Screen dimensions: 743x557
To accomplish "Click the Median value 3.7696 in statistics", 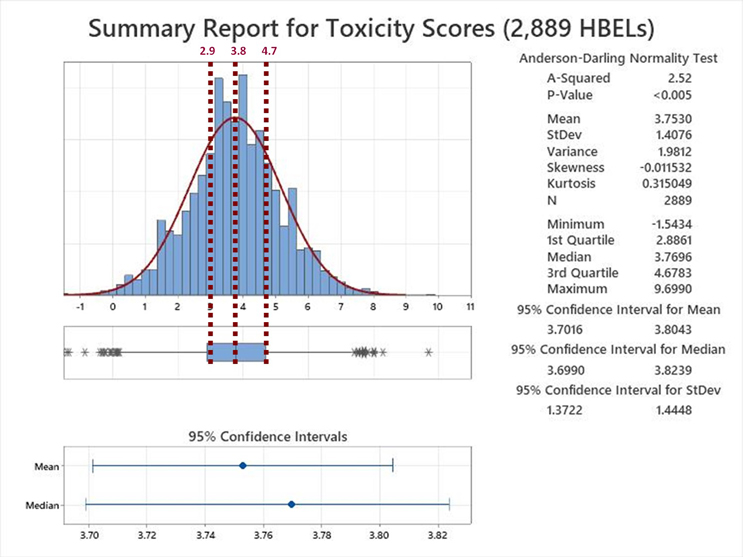I will click(673, 257).
